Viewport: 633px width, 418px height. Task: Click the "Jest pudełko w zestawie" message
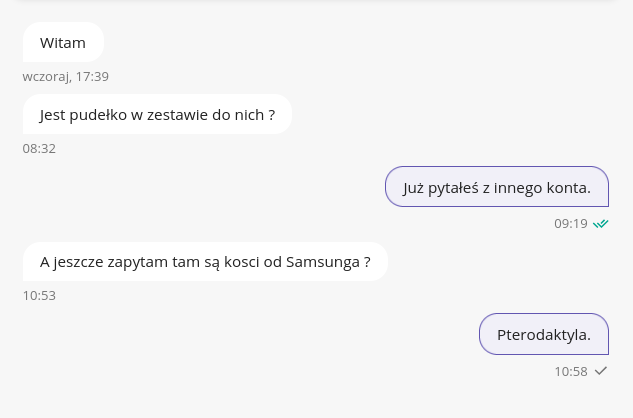click(x=157, y=115)
